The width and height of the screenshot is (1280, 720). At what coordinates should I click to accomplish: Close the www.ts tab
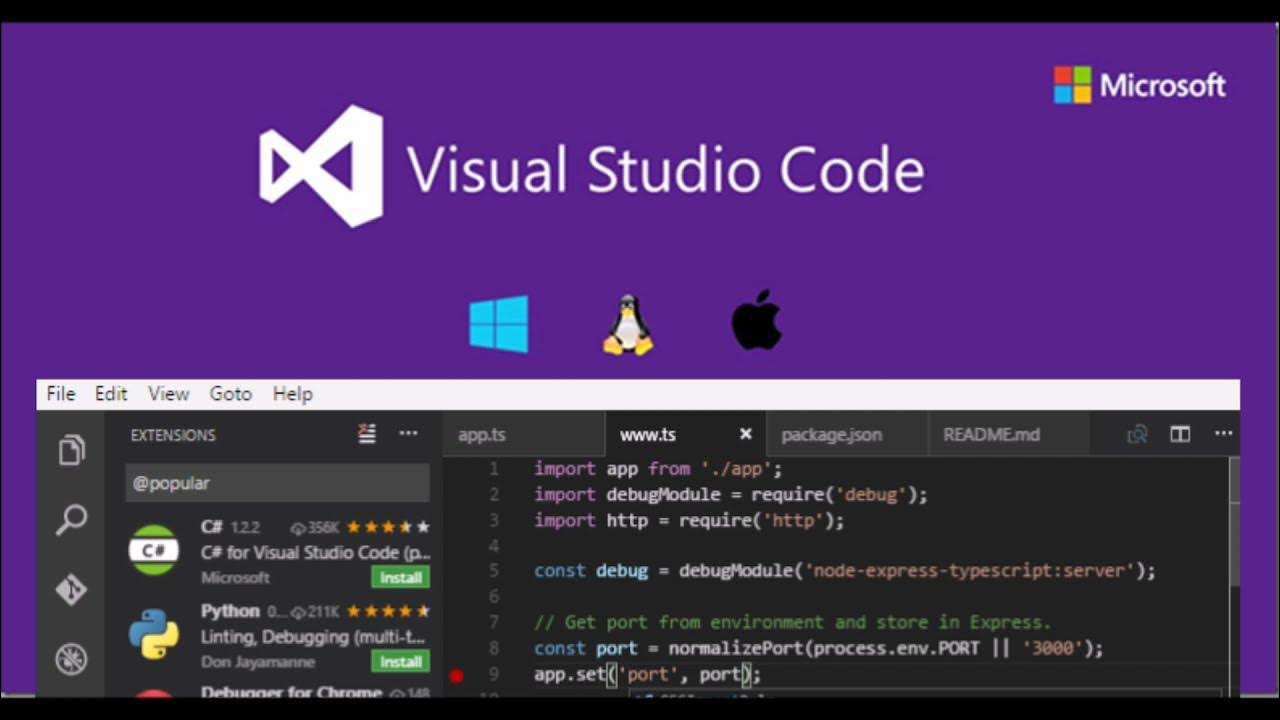(x=745, y=434)
